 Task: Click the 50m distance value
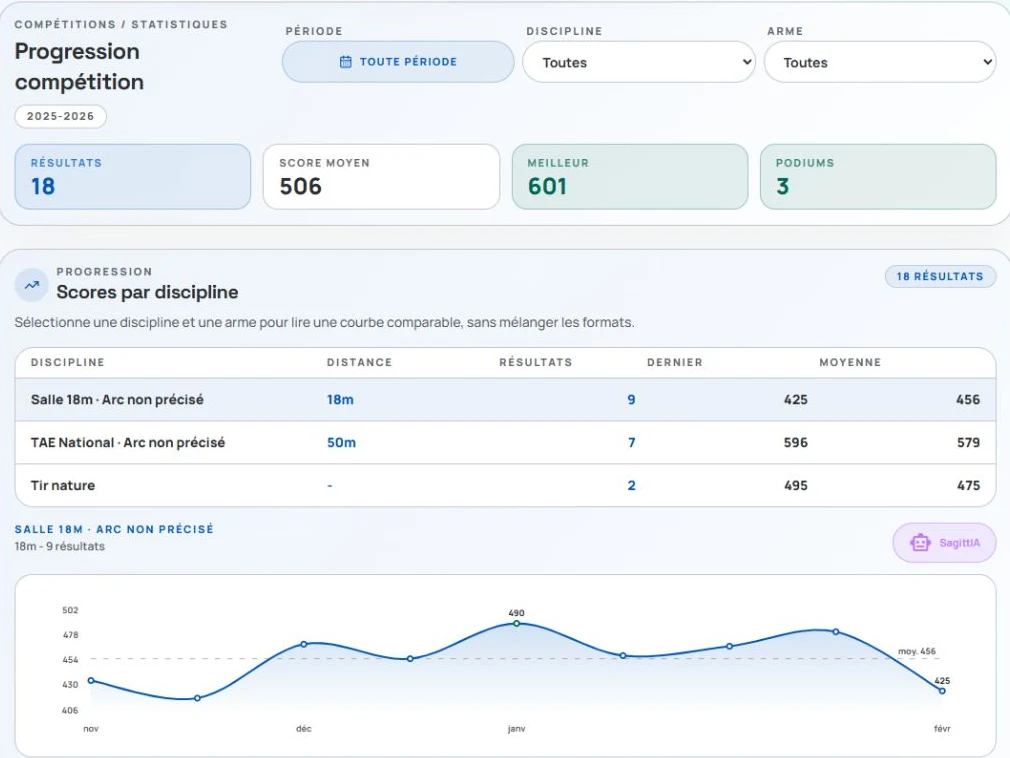tap(341, 442)
